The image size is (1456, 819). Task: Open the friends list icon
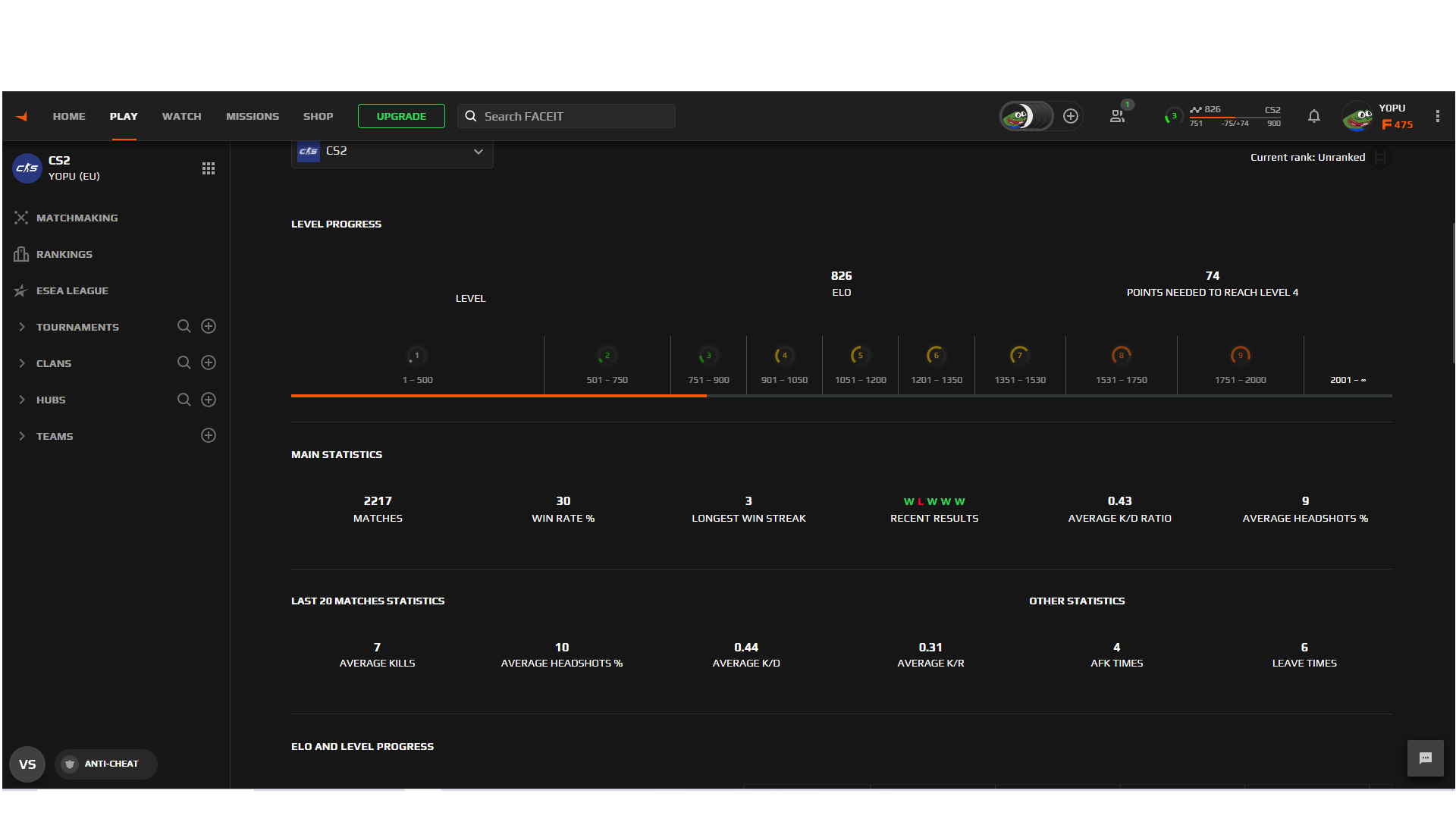1118,116
